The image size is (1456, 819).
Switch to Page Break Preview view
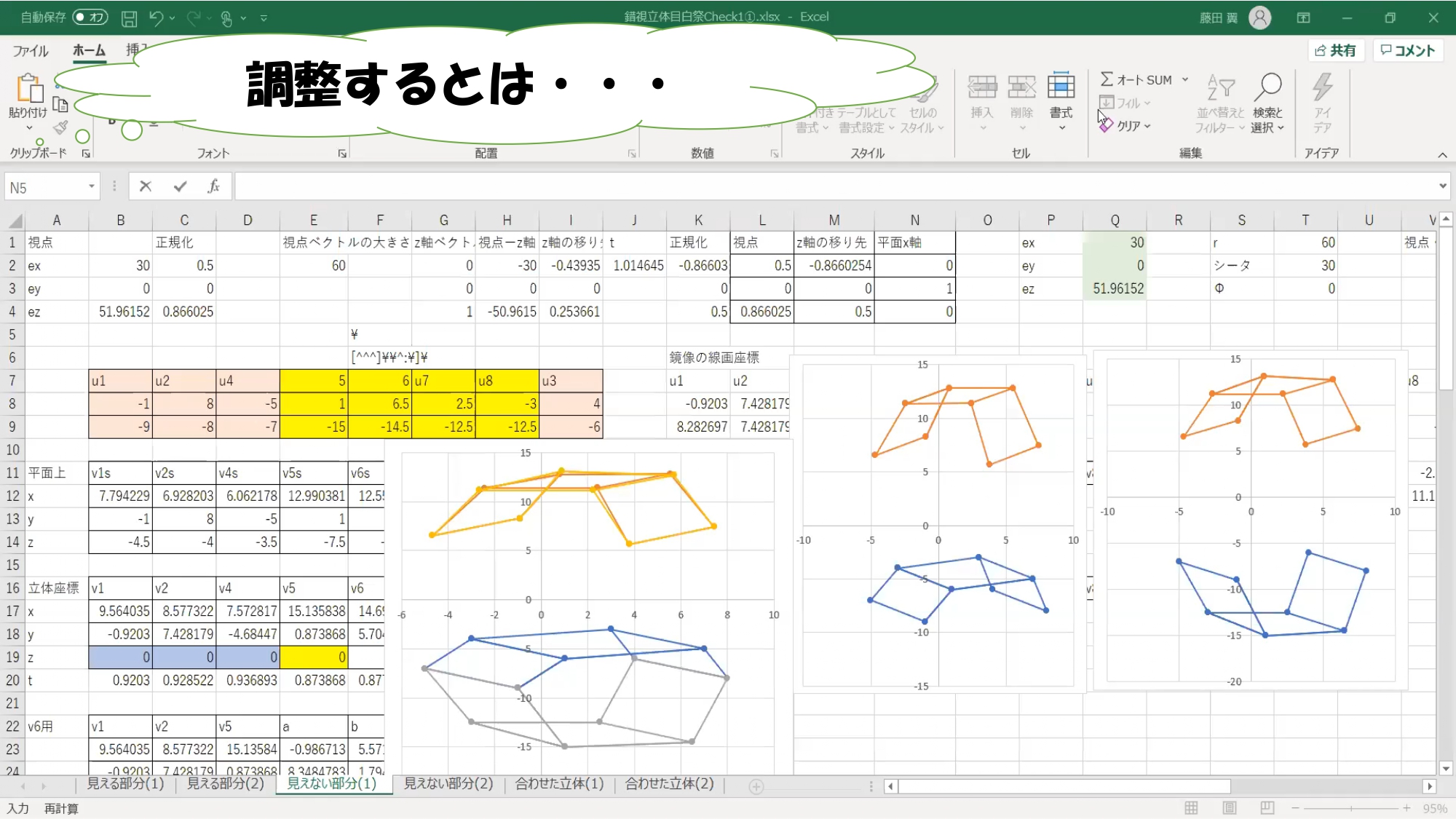[x=1267, y=808]
